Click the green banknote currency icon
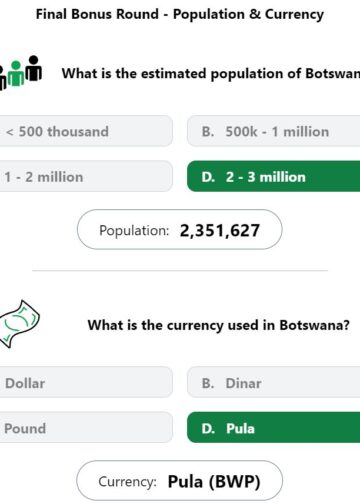The height and width of the screenshot is (504, 360). [20, 324]
